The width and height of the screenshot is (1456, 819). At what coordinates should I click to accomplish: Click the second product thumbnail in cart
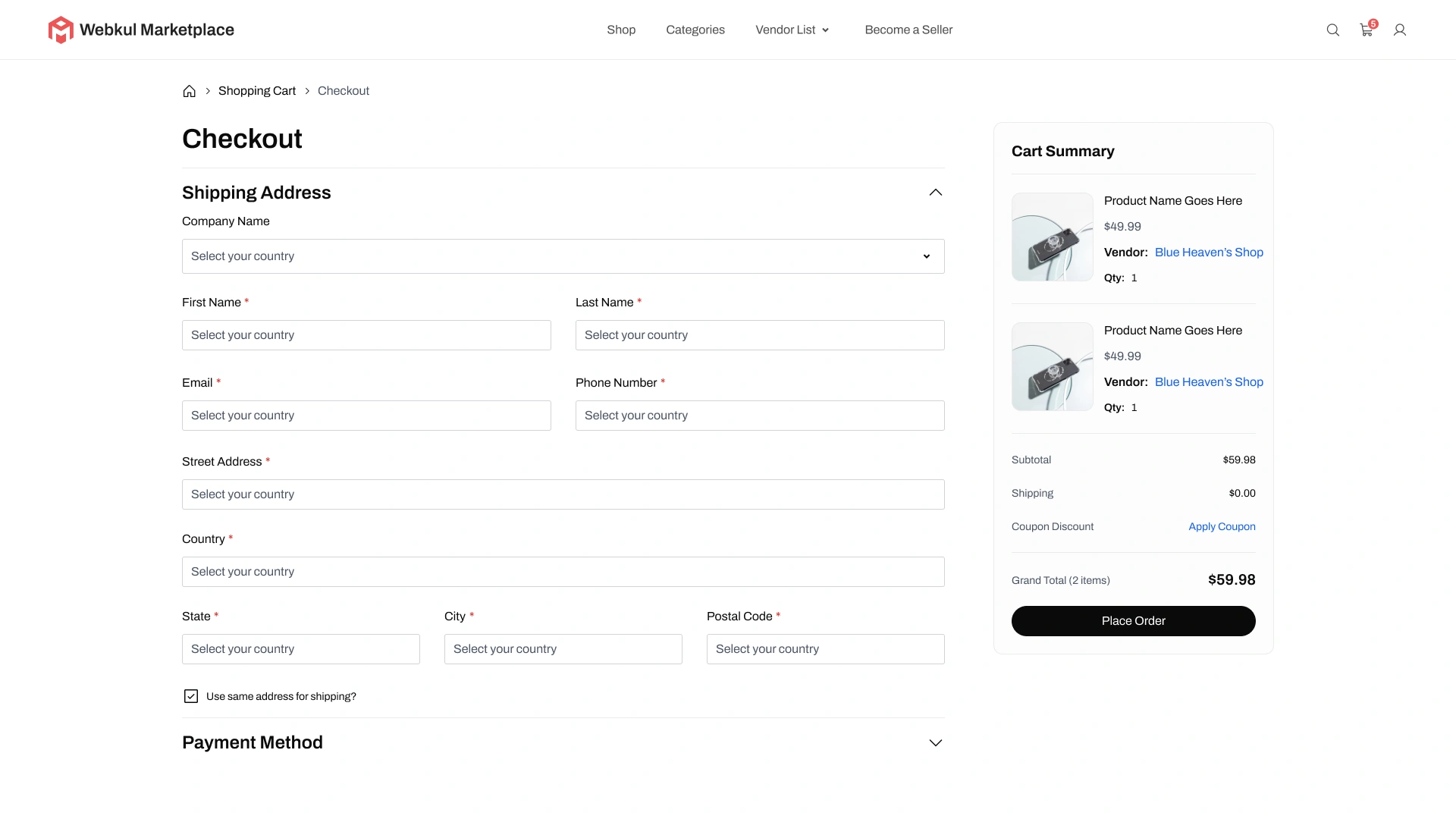[x=1053, y=366]
